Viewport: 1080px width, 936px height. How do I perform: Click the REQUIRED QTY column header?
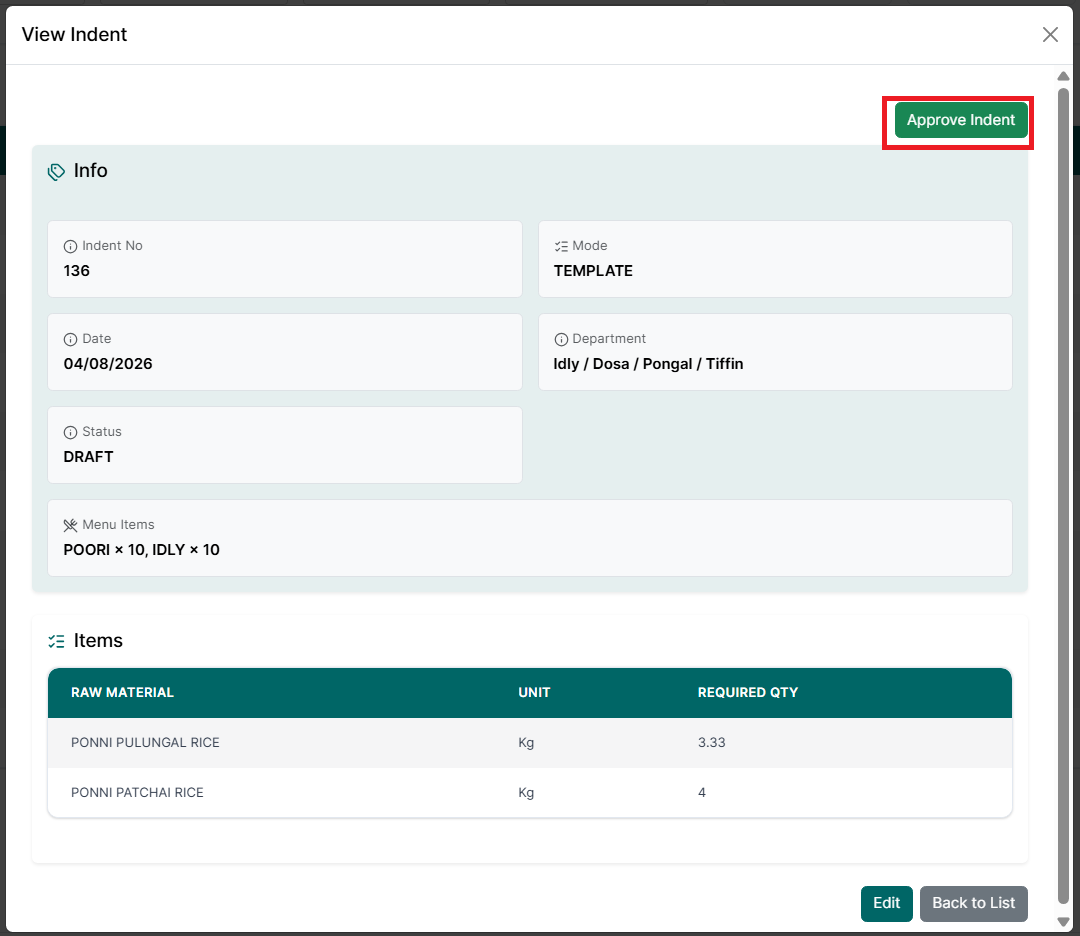pyautogui.click(x=747, y=692)
